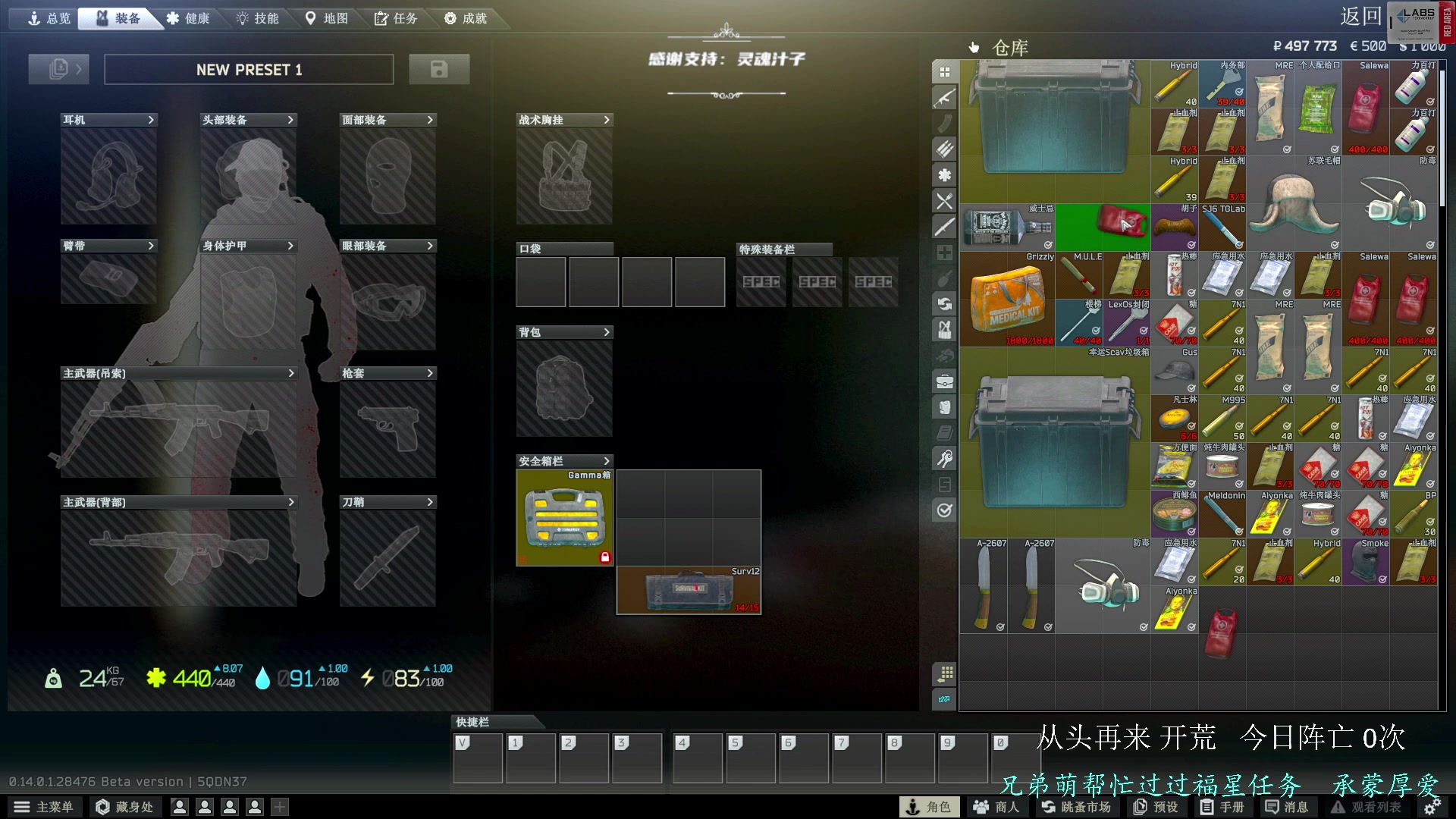
Task: Add a group member with plus icon
Action: (x=280, y=807)
